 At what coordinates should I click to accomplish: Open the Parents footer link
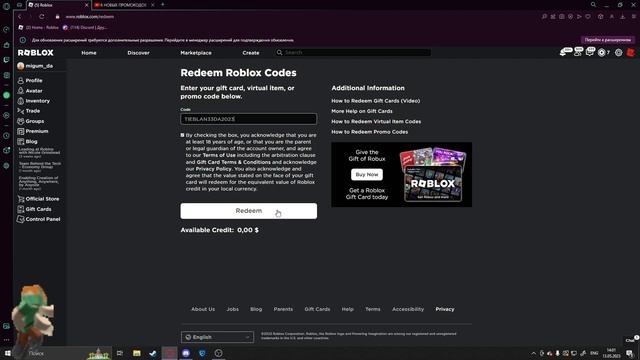click(x=283, y=309)
